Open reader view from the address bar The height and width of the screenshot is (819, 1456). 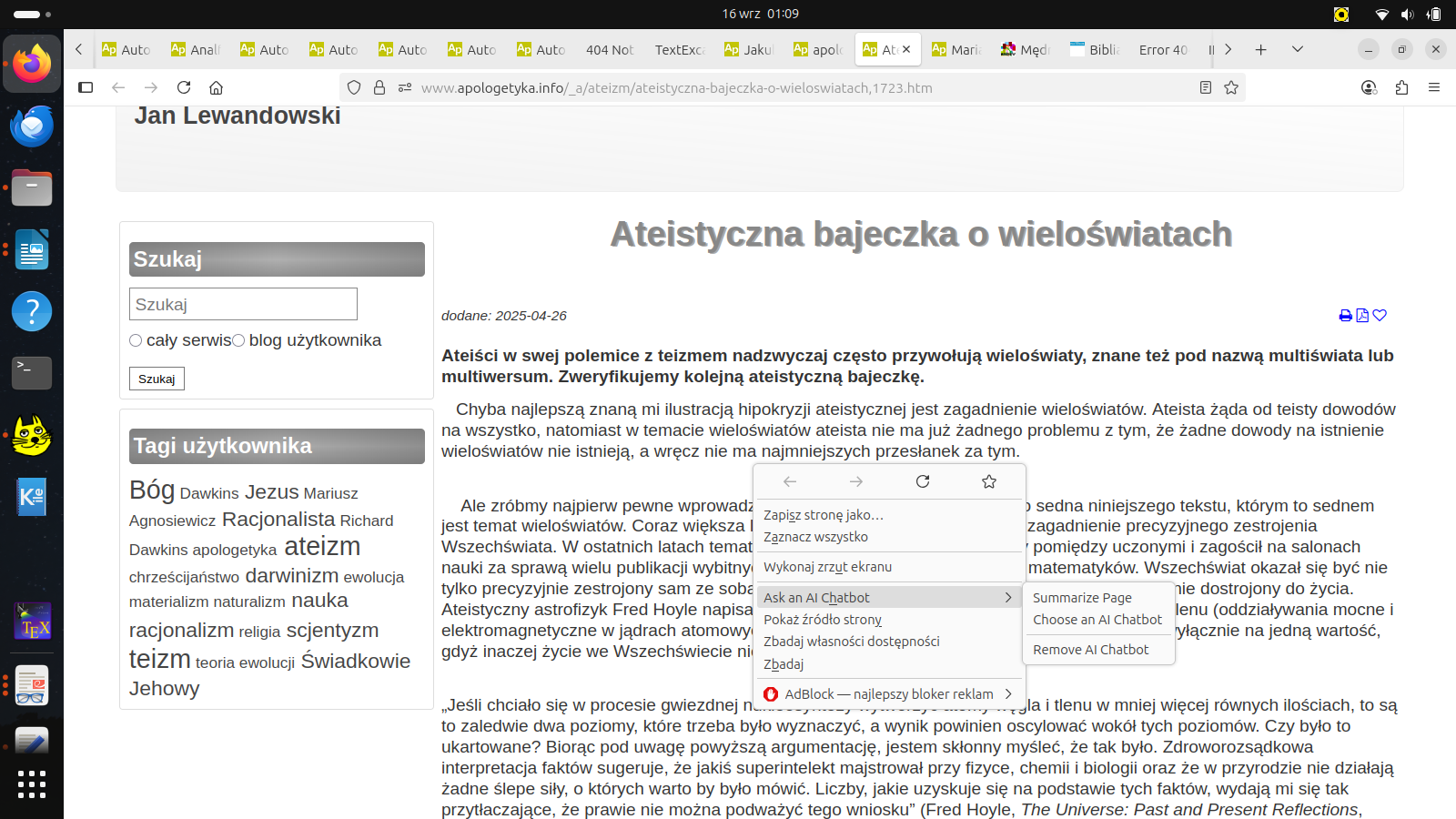tap(1206, 88)
